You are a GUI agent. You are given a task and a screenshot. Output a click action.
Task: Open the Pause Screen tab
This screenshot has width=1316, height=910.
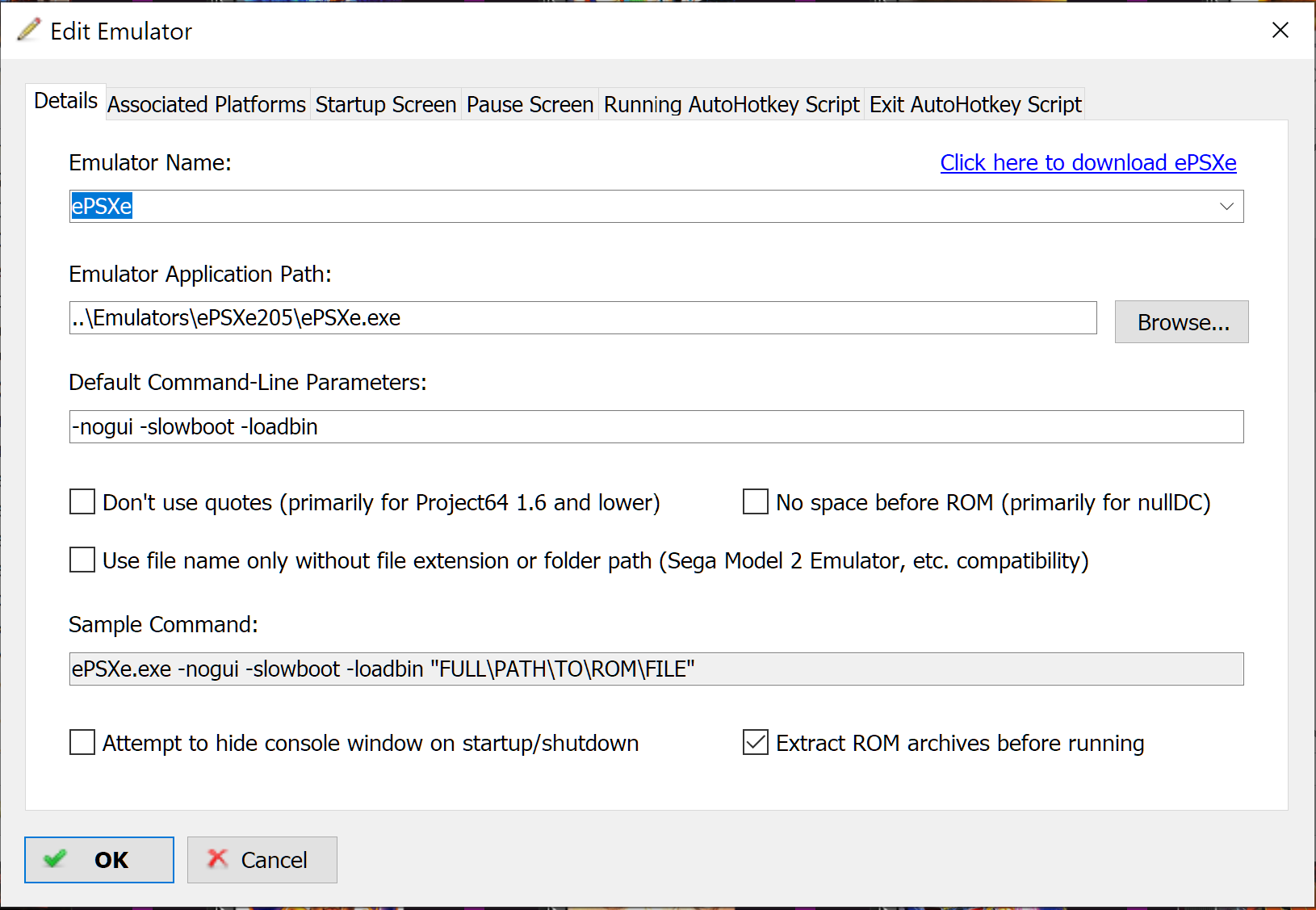click(530, 105)
